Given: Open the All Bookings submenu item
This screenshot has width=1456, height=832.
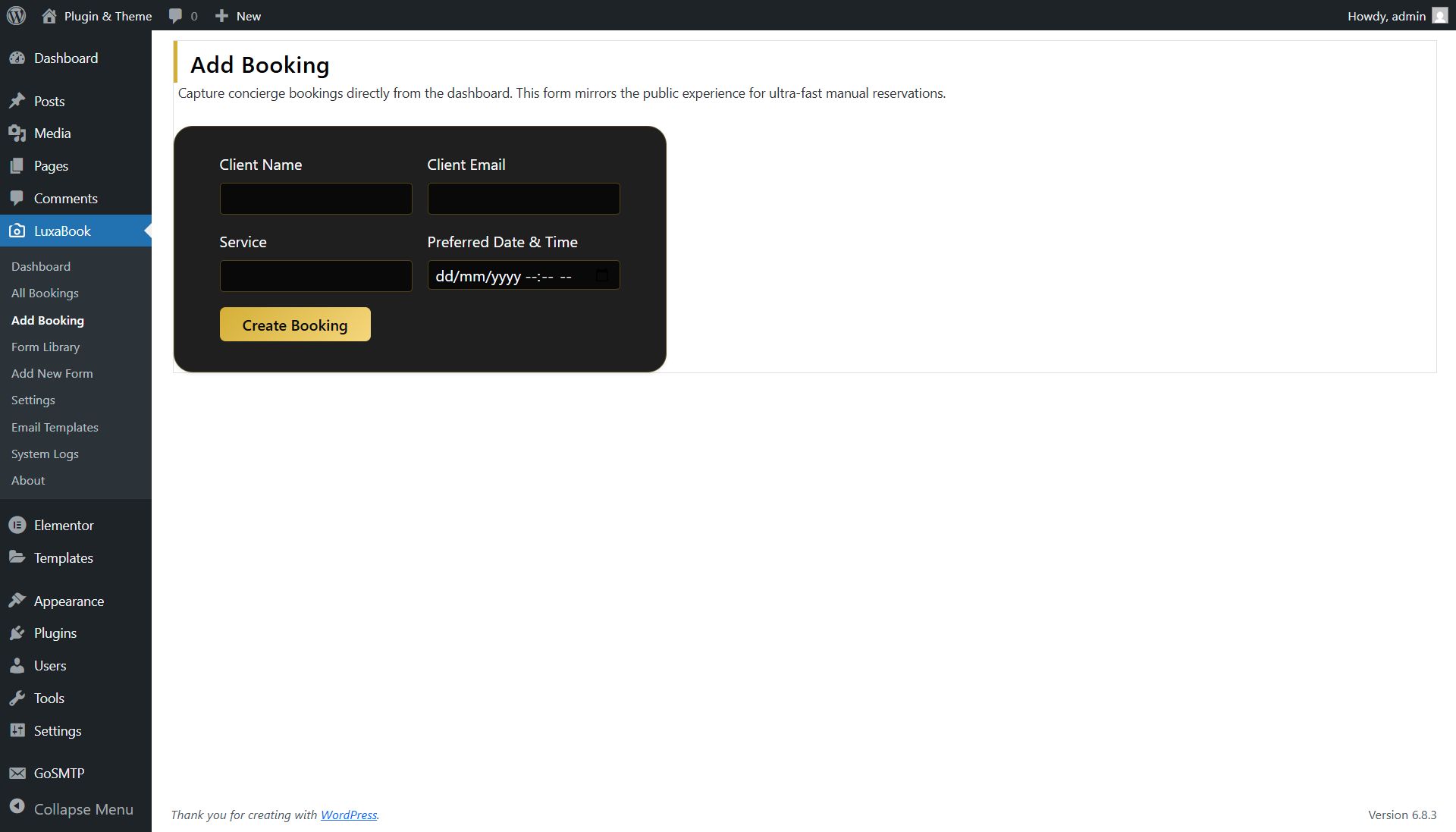Looking at the screenshot, I should click(45, 293).
